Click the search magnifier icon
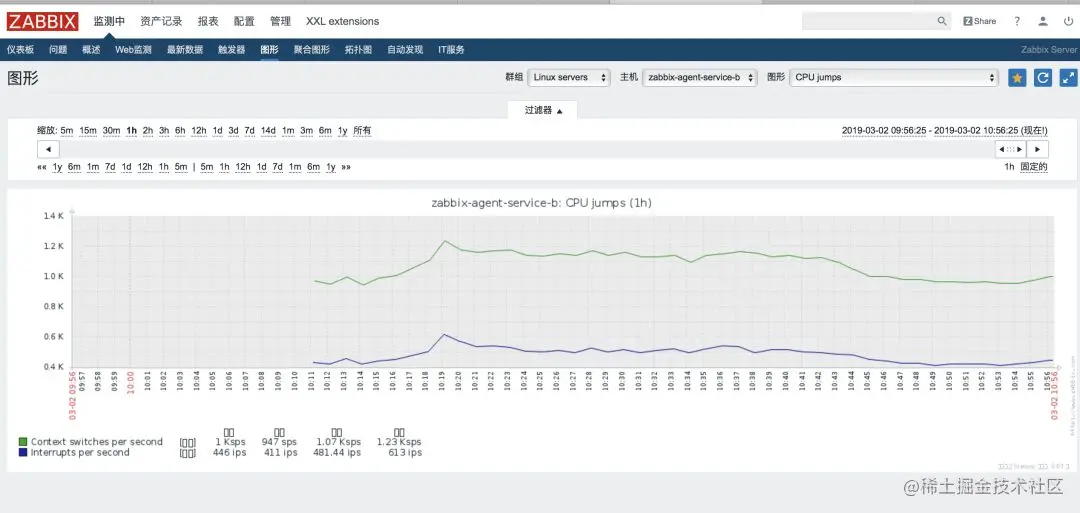 point(942,21)
